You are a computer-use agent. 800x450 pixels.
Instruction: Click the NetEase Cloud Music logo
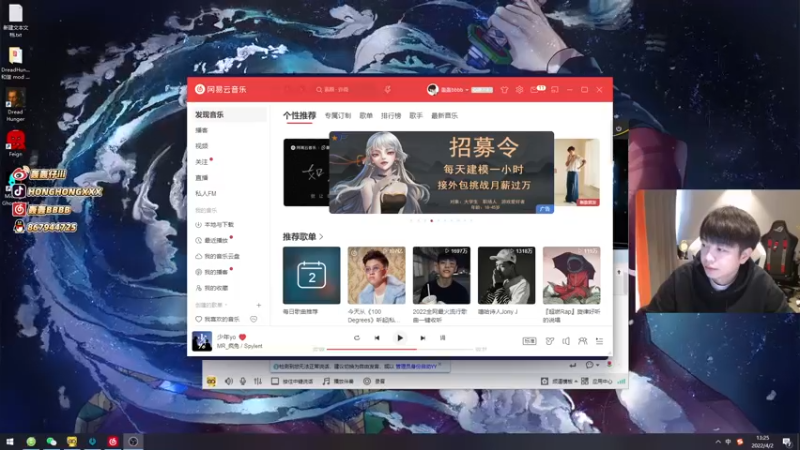(x=221, y=89)
